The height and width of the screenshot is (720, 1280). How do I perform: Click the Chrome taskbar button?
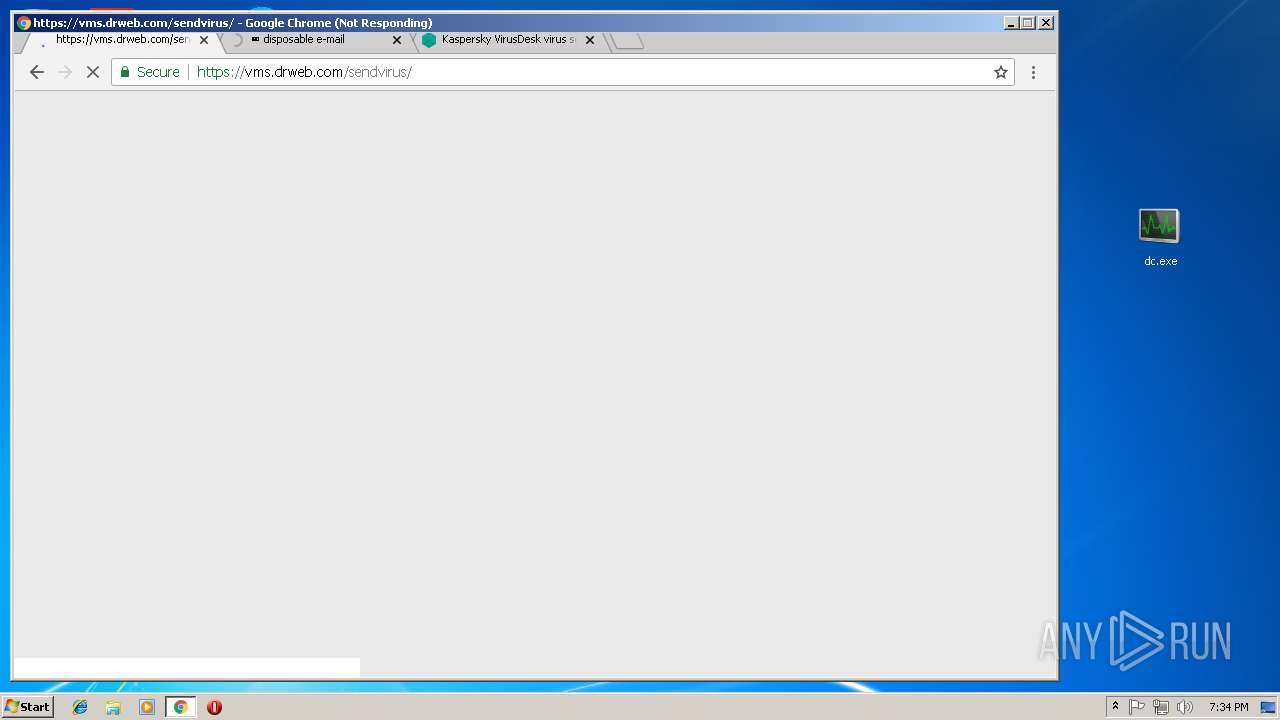[x=181, y=707]
